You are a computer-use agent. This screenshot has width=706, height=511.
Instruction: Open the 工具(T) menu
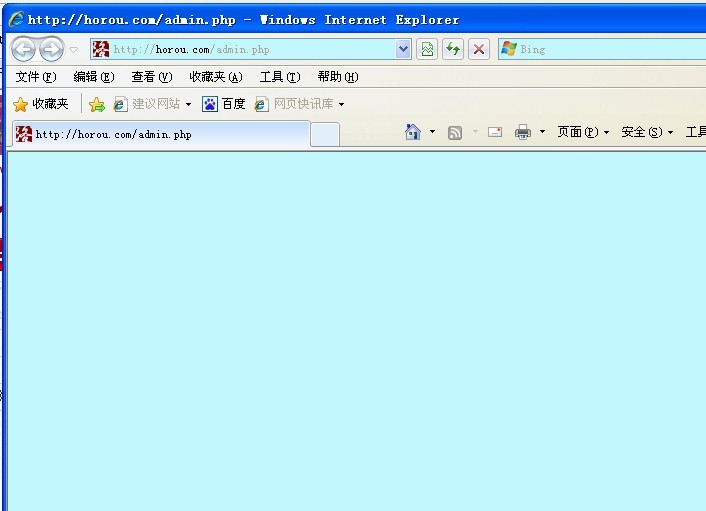(x=280, y=77)
